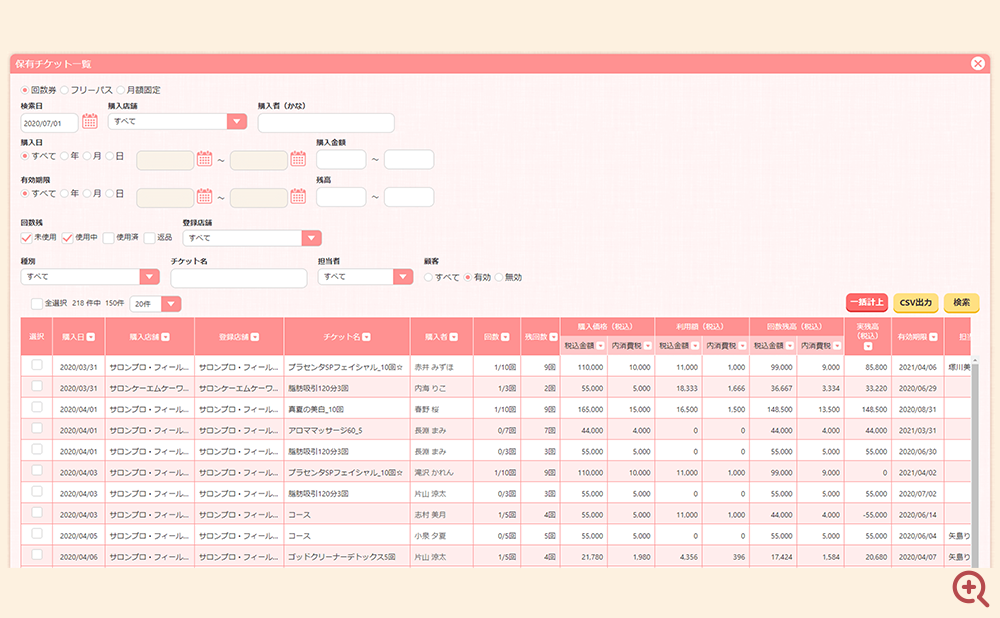Sort by the 登録店舗 column arrow
Viewport: 1000px width, 618px height.
(x=255, y=337)
